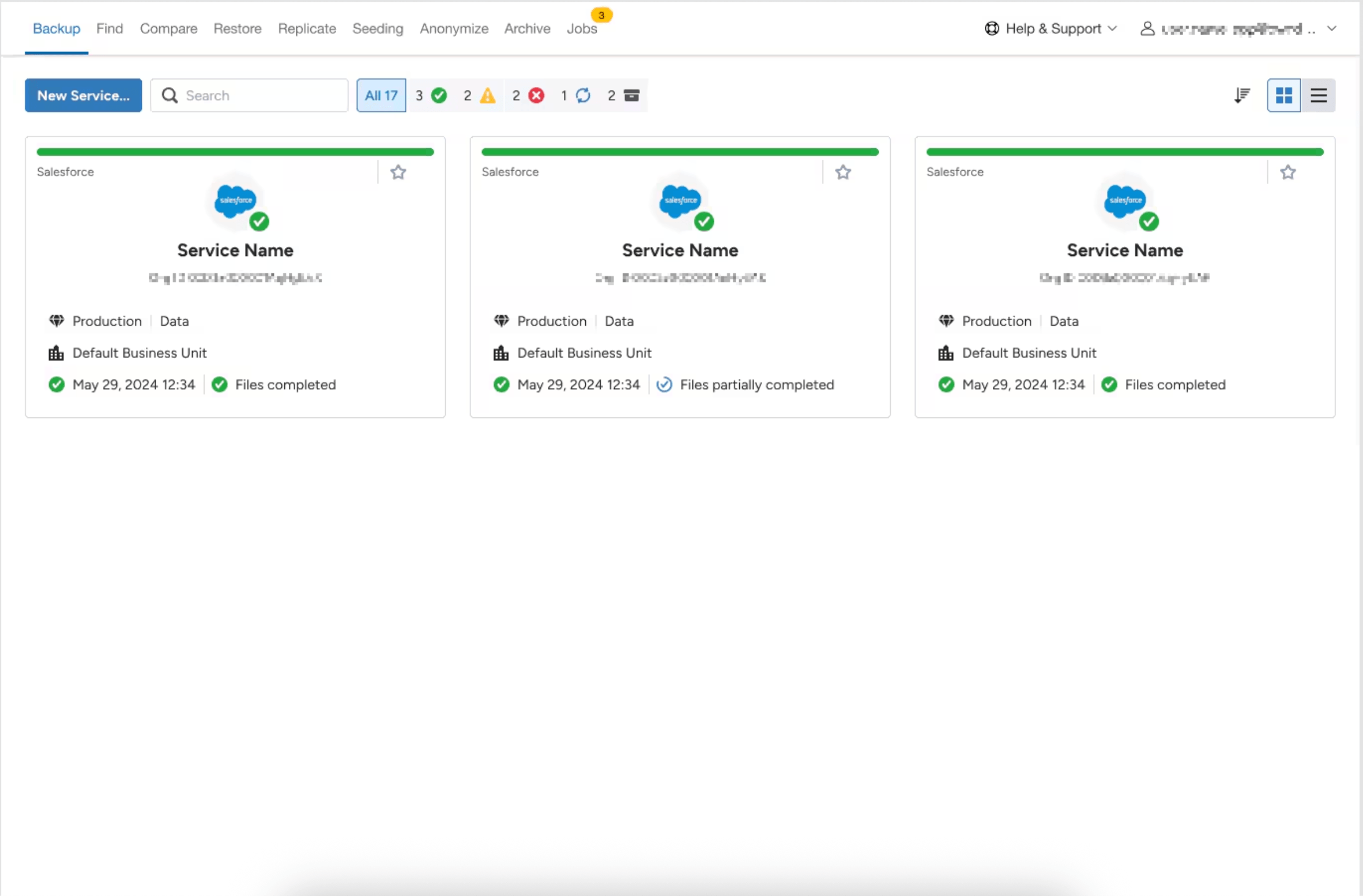Screen dimensions: 1363x896
Task: Switch to the Restore tab
Action: (x=238, y=28)
